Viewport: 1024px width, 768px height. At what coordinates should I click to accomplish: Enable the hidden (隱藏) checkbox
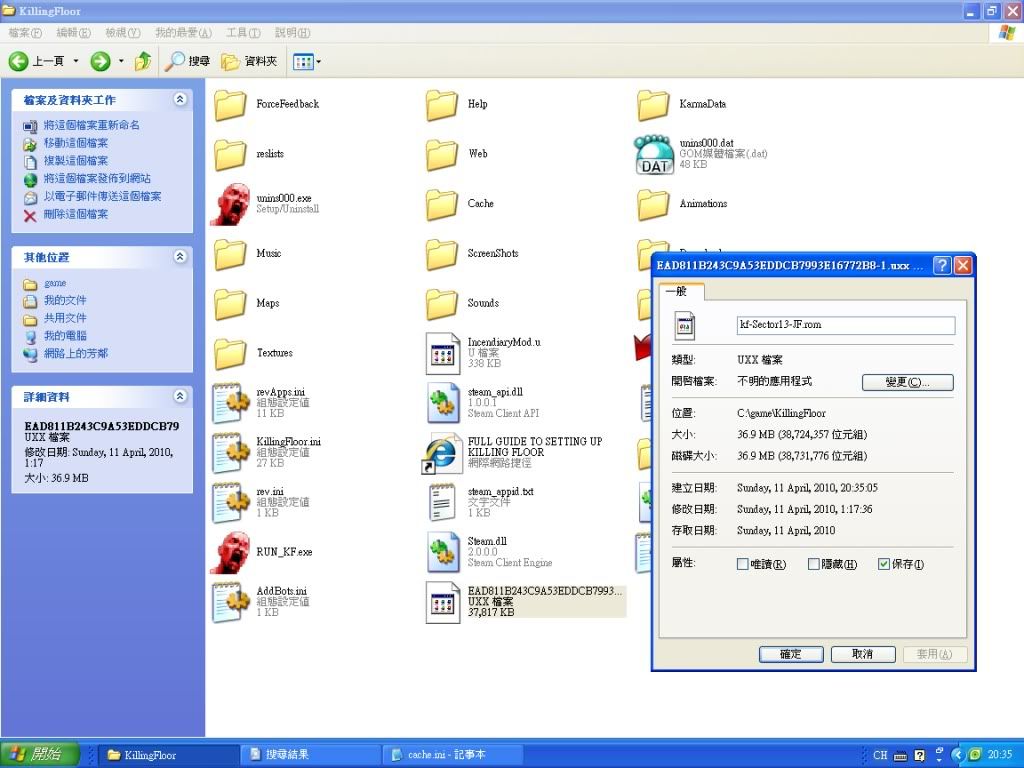pos(814,564)
